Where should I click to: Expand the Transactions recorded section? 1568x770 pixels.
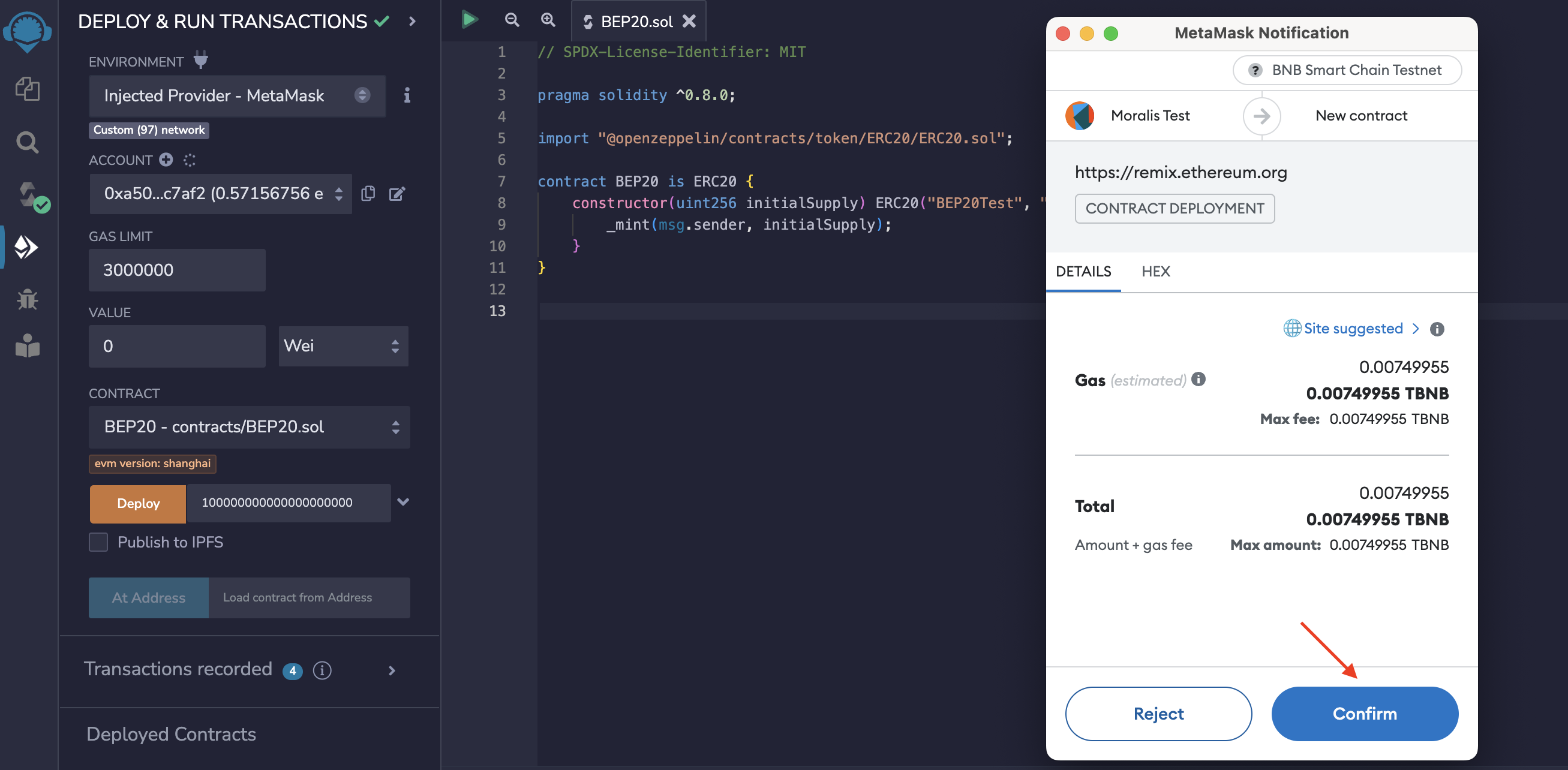(x=392, y=670)
